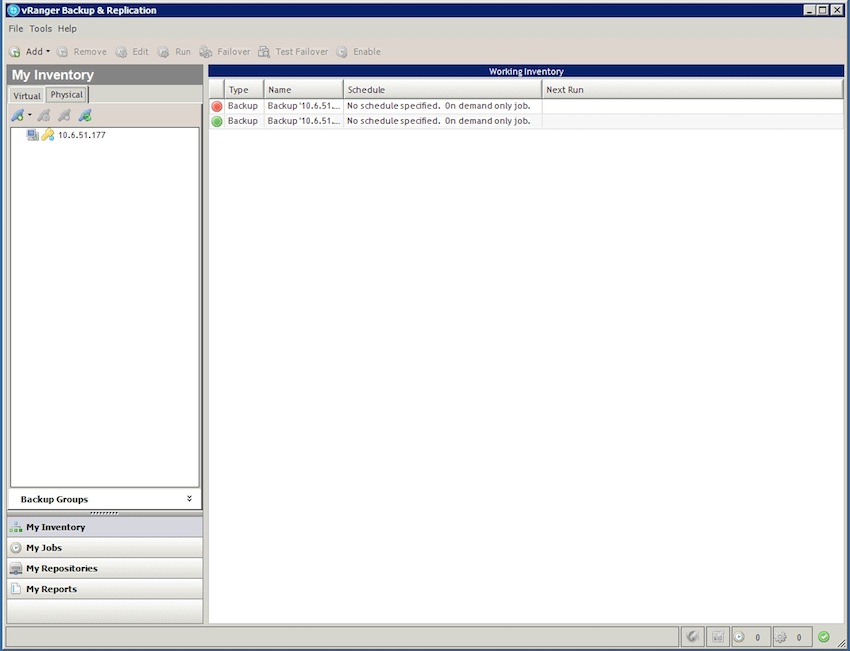Switch to the Physical inventory tab
The width and height of the screenshot is (850, 651).
pos(67,94)
